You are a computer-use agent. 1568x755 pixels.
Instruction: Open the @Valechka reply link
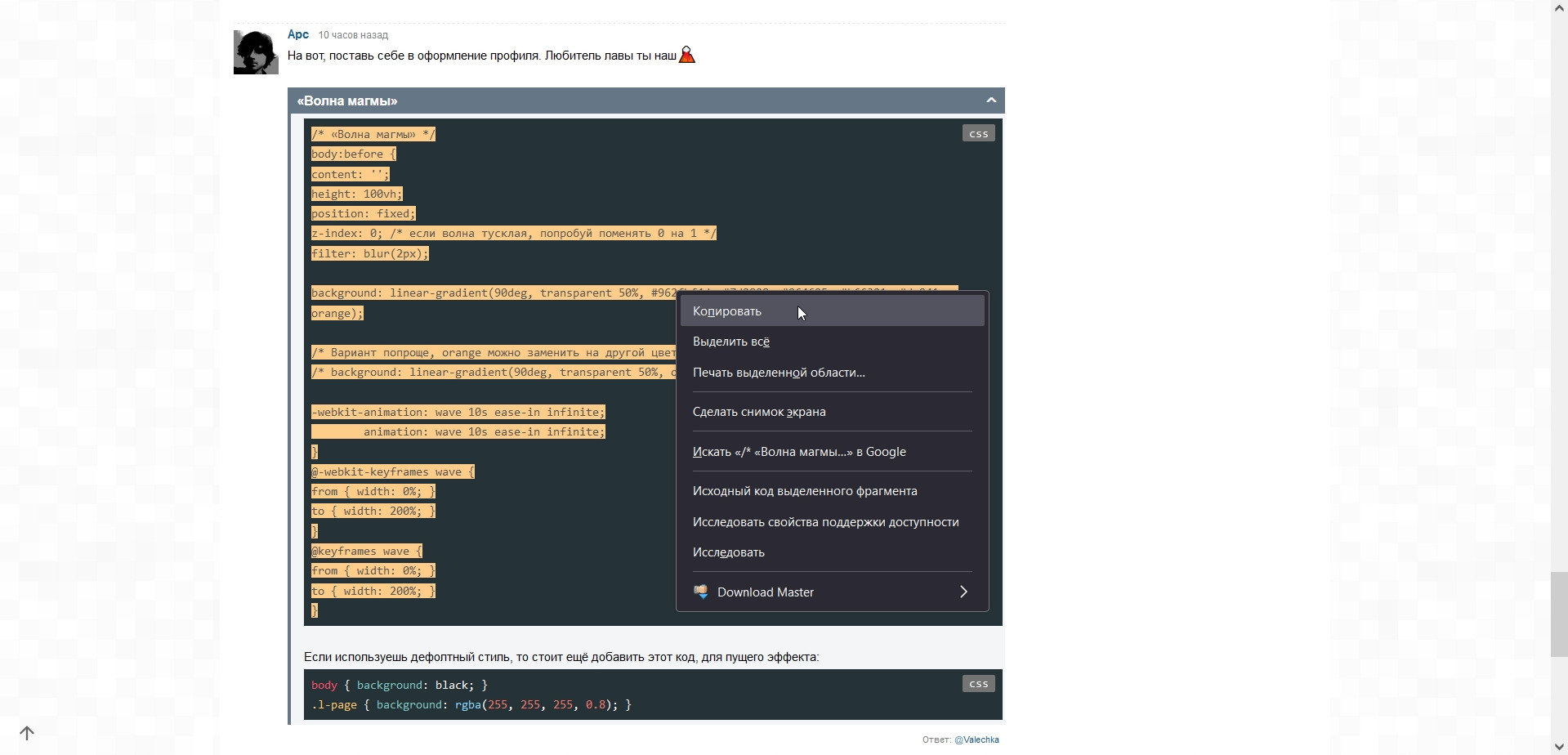coord(976,739)
